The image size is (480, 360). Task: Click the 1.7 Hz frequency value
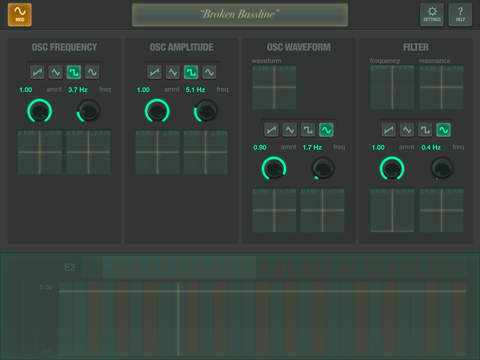pos(312,147)
